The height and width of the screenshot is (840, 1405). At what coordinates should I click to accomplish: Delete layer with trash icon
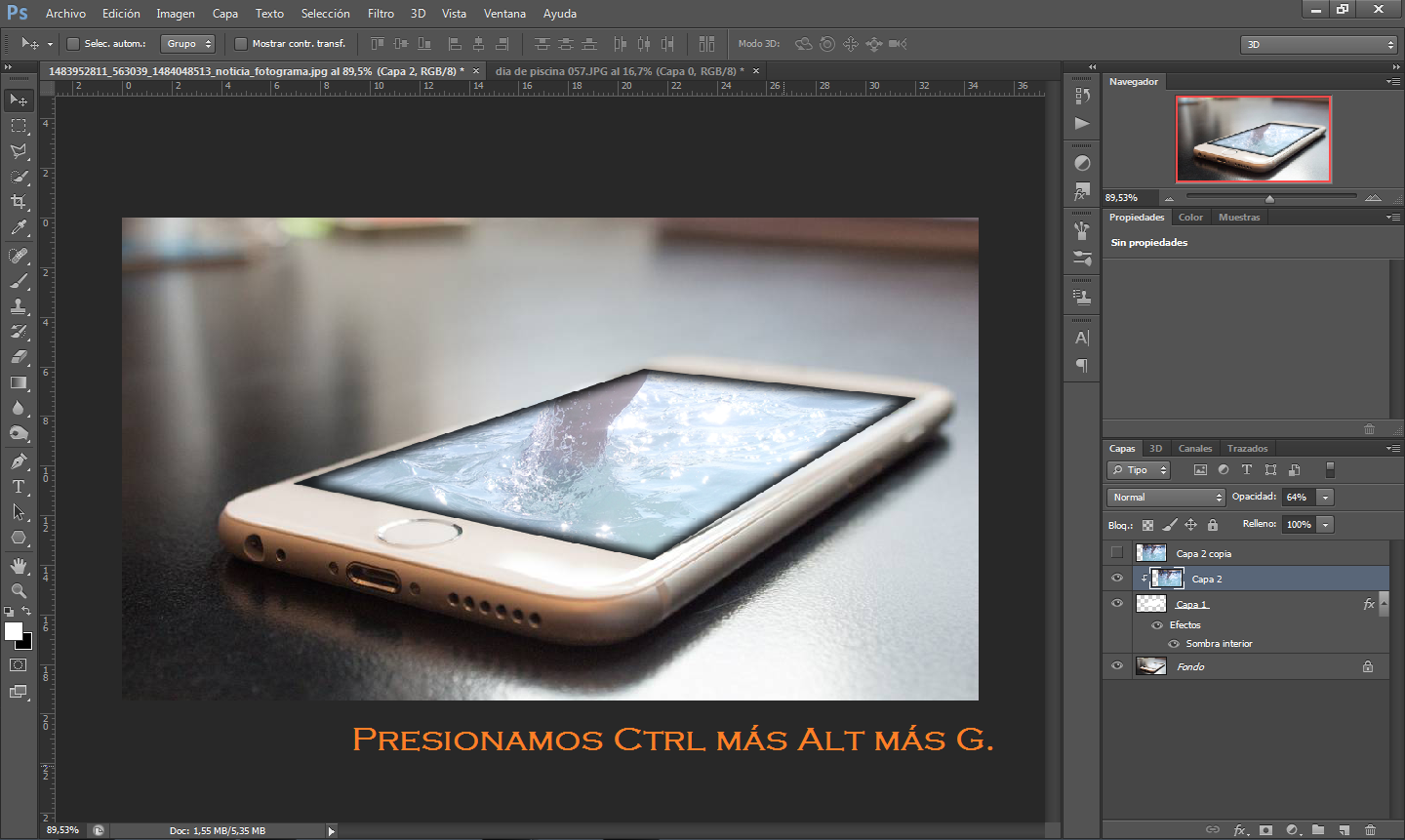click(1370, 830)
